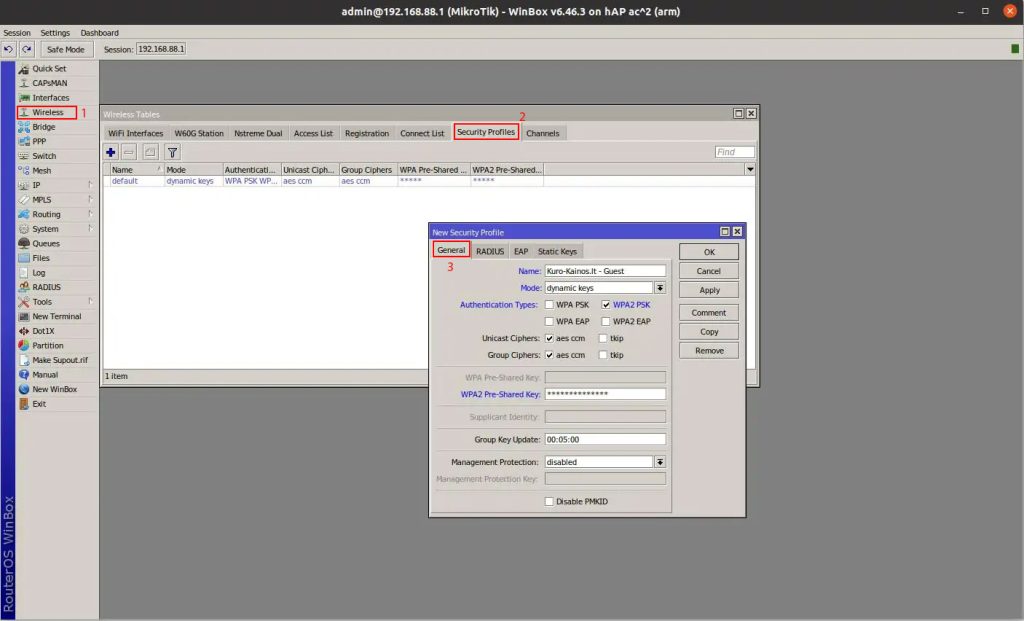The height and width of the screenshot is (621, 1024).
Task: Click the WPA2 Pre-Shared Key field
Action: [x=605, y=394]
